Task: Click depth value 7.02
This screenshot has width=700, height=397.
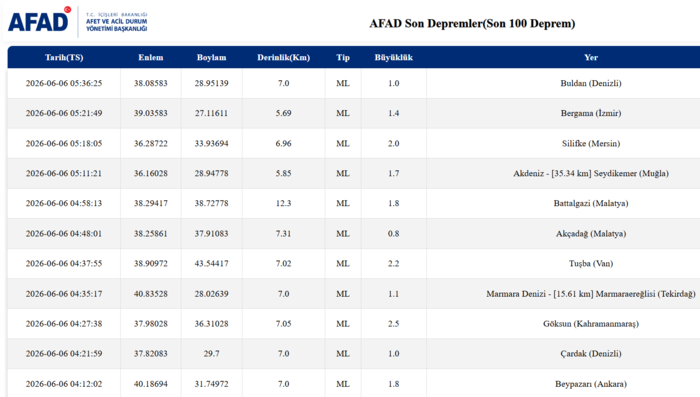Action: pos(283,263)
